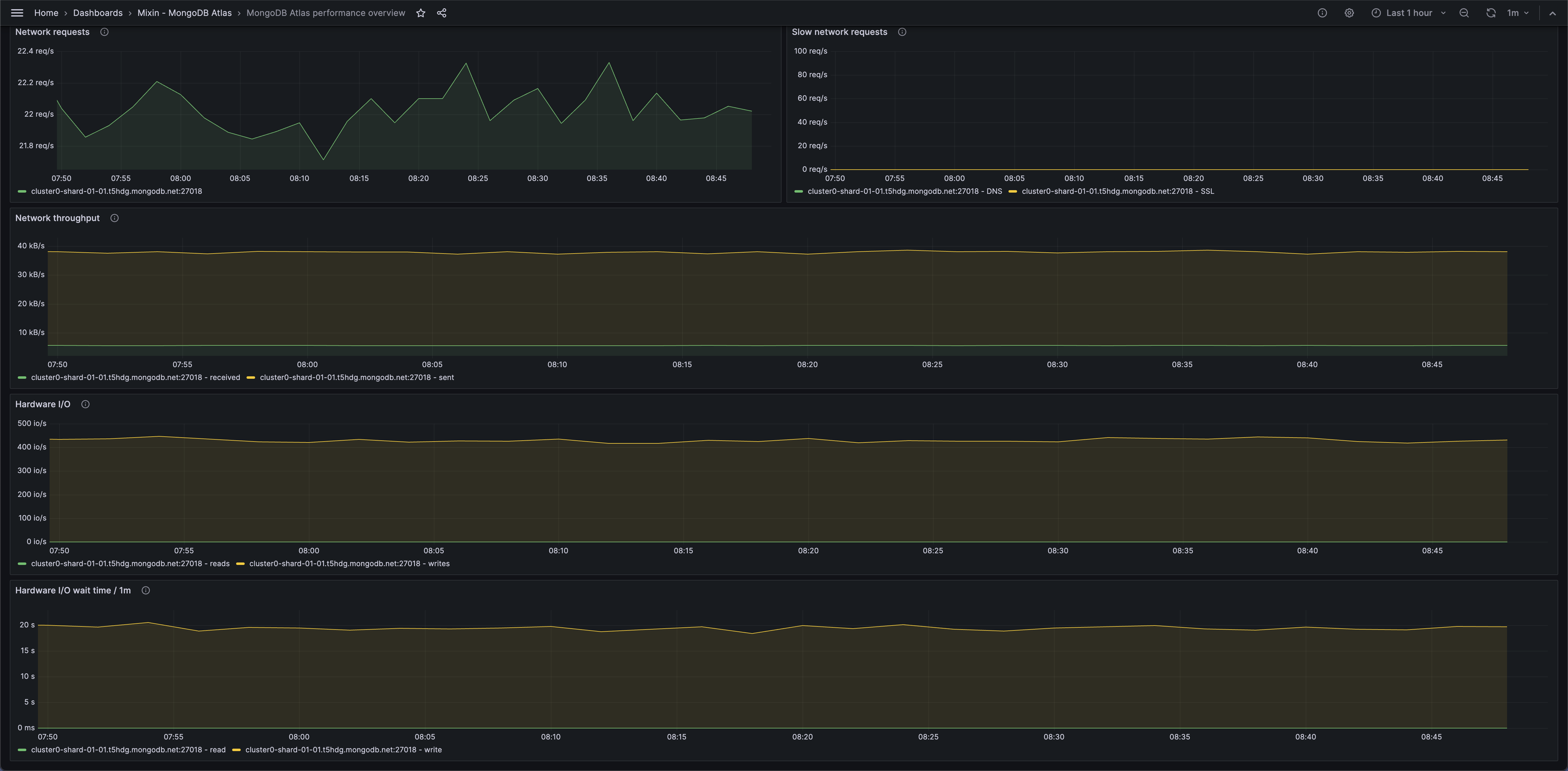Viewport: 1568px width, 771px height.
Task: Refresh the dashboard now
Action: point(1491,13)
